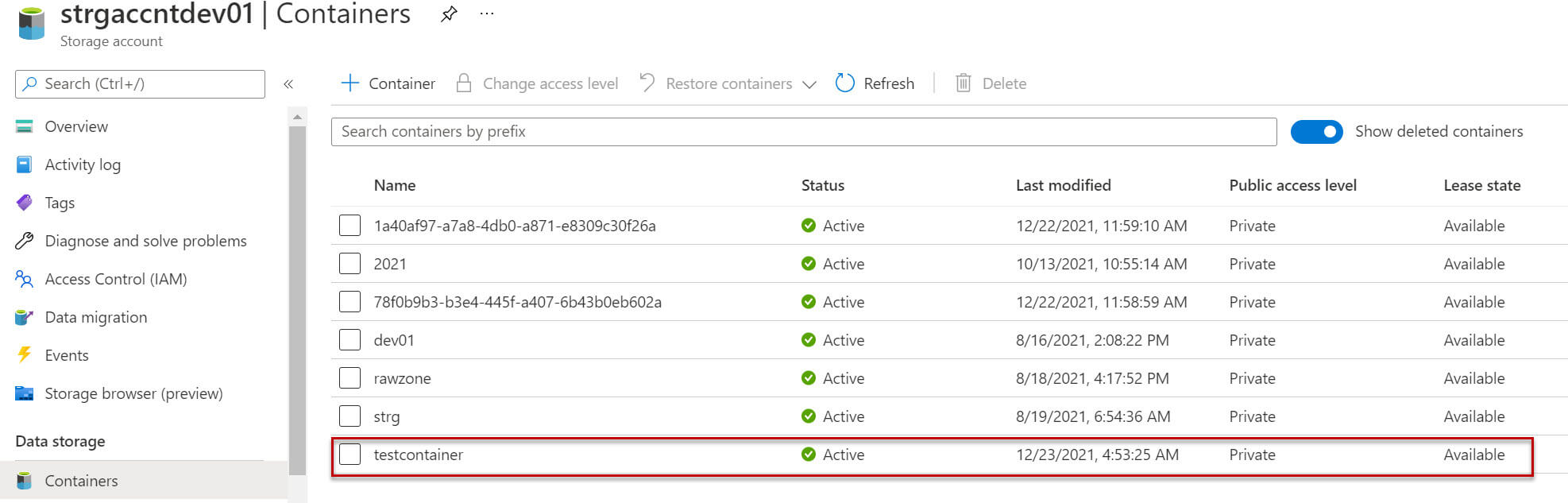The height and width of the screenshot is (503, 1568).
Task: Pin the strgaccntdev01 Containers blade
Action: pos(449,14)
